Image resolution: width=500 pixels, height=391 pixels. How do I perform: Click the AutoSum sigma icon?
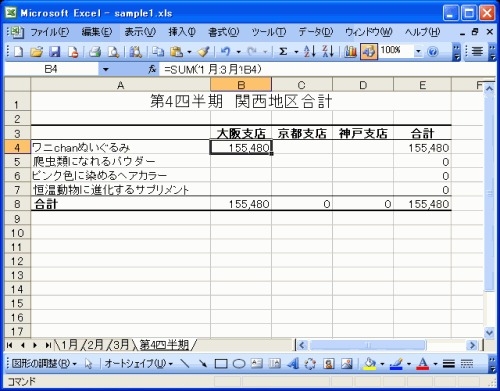283,52
